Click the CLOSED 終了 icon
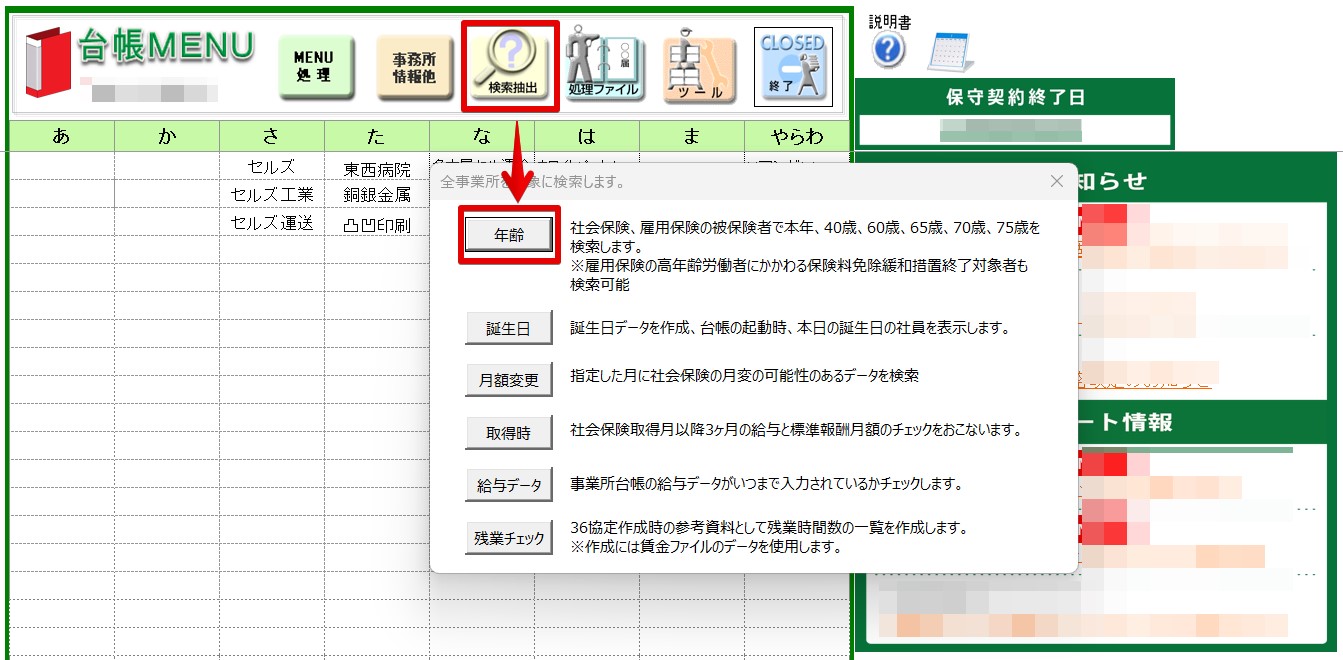1343x660 pixels. [x=792, y=66]
